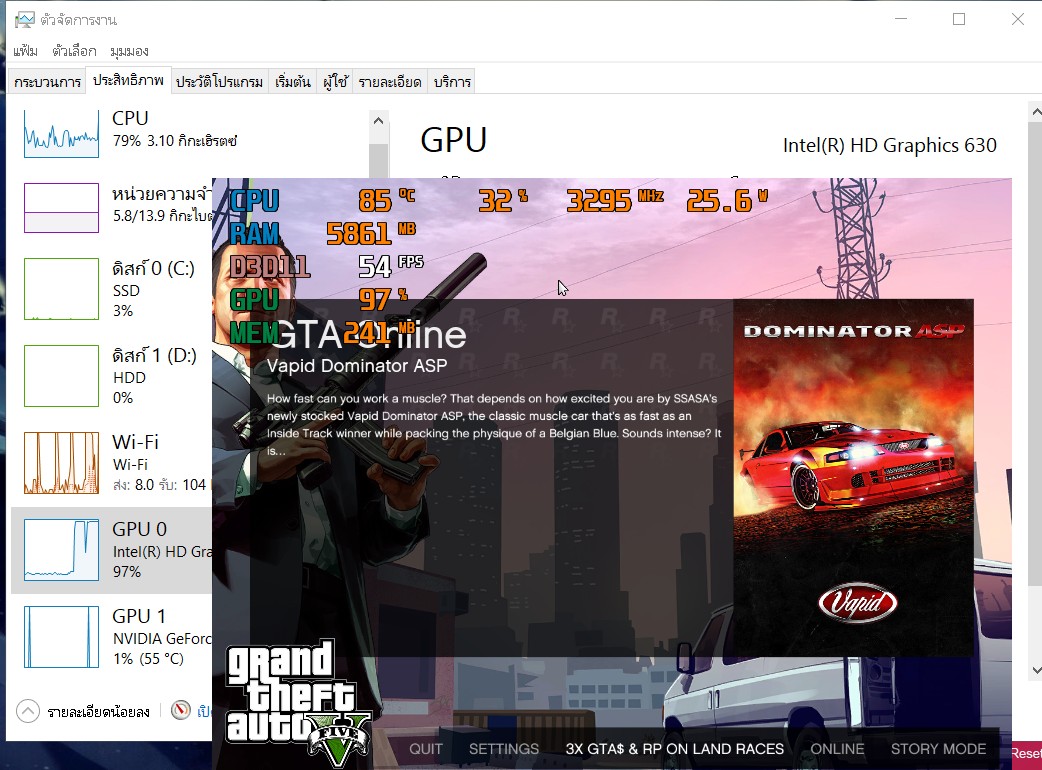Image resolution: width=1042 pixels, height=770 pixels.
Task: Switch to the บริการ (Services) tab
Action: point(452,82)
